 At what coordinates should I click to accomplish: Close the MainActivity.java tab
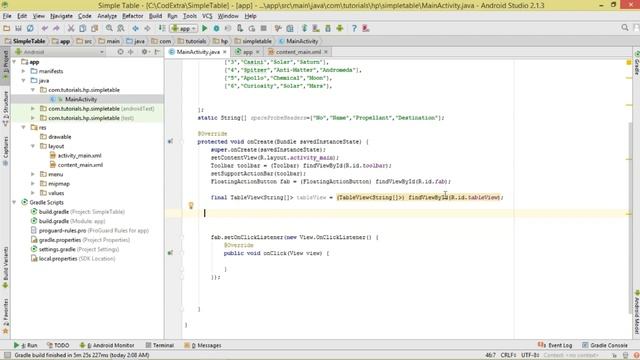coord(224,52)
